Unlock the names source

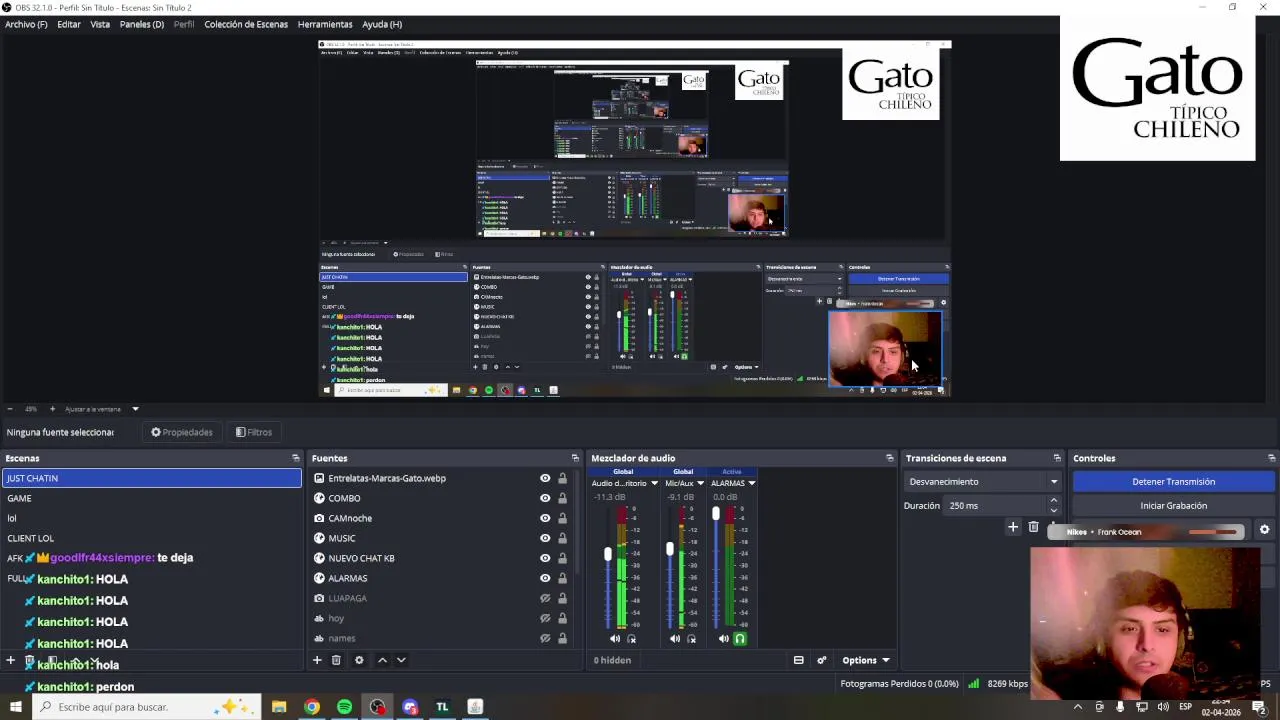tap(562, 638)
